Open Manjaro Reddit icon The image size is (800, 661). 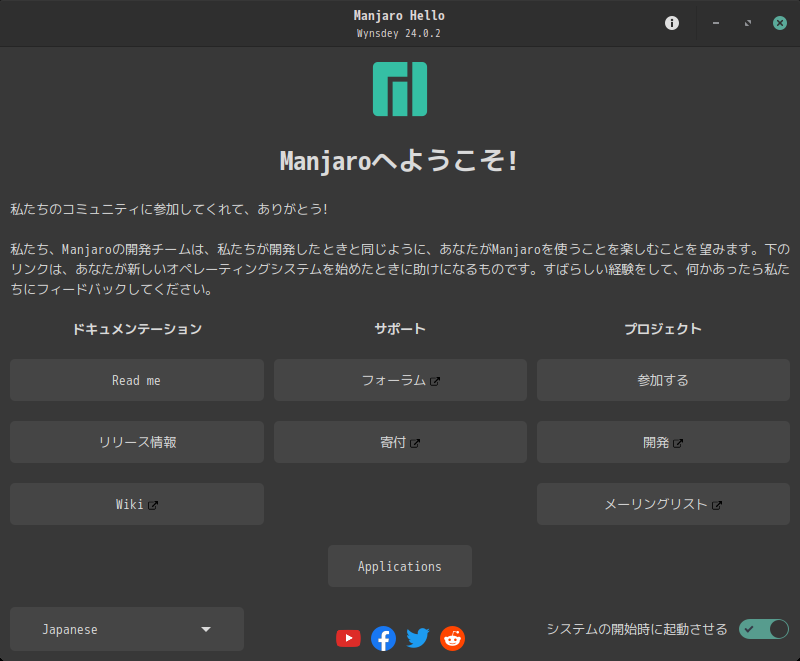point(453,638)
